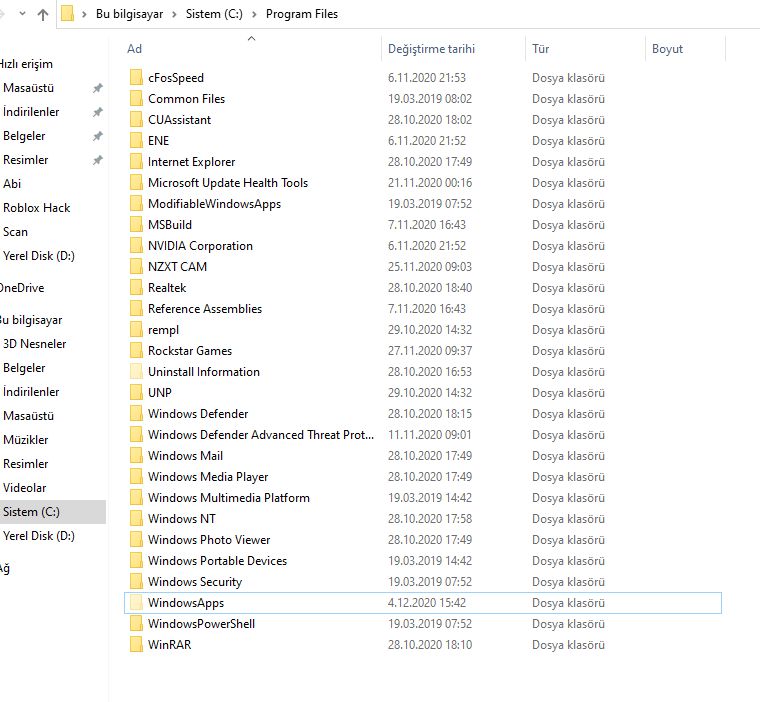Select the NVIDIA Corporation folder icon

(x=136, y=246)
